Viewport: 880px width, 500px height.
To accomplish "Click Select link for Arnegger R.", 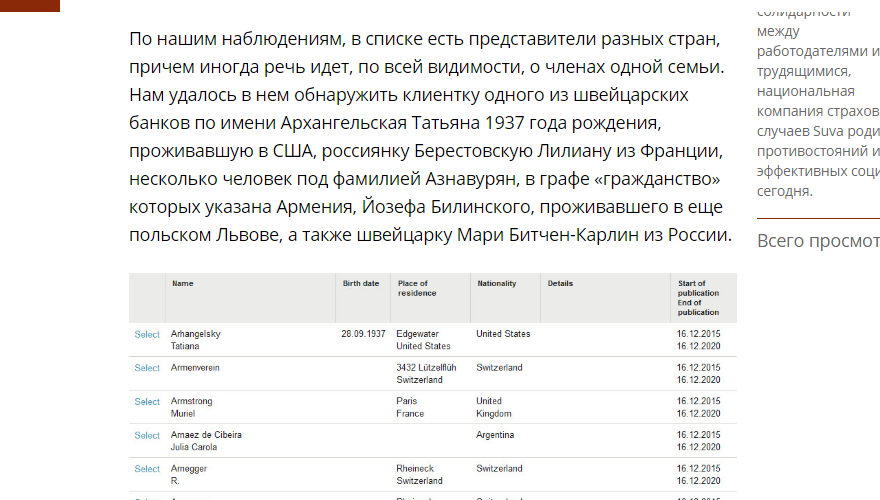I will pos(147,469).
